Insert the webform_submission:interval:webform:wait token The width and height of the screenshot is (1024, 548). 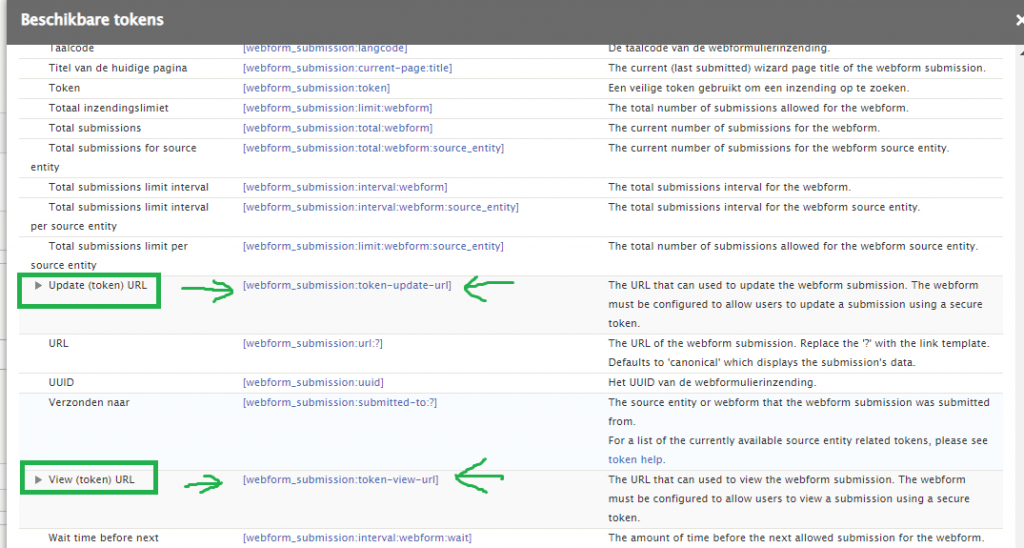click(x=357, y=538)
